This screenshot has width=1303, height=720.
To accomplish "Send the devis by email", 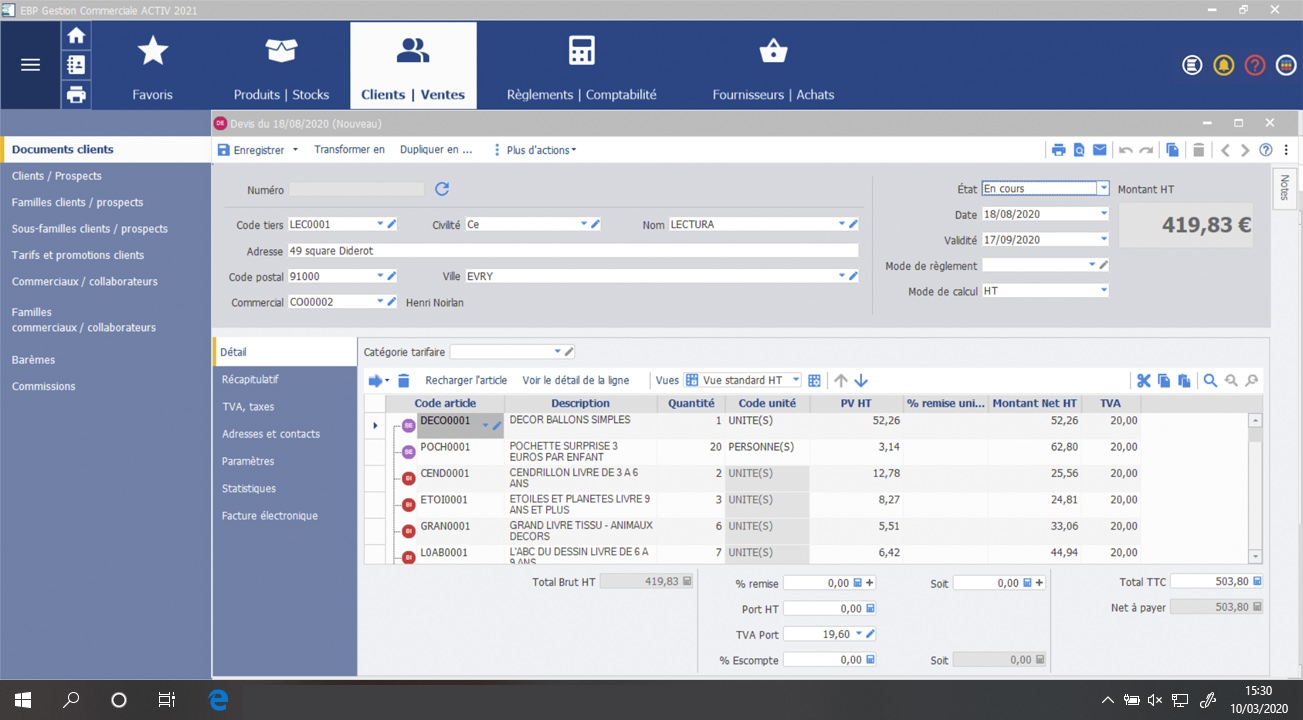I will 1100,149.
